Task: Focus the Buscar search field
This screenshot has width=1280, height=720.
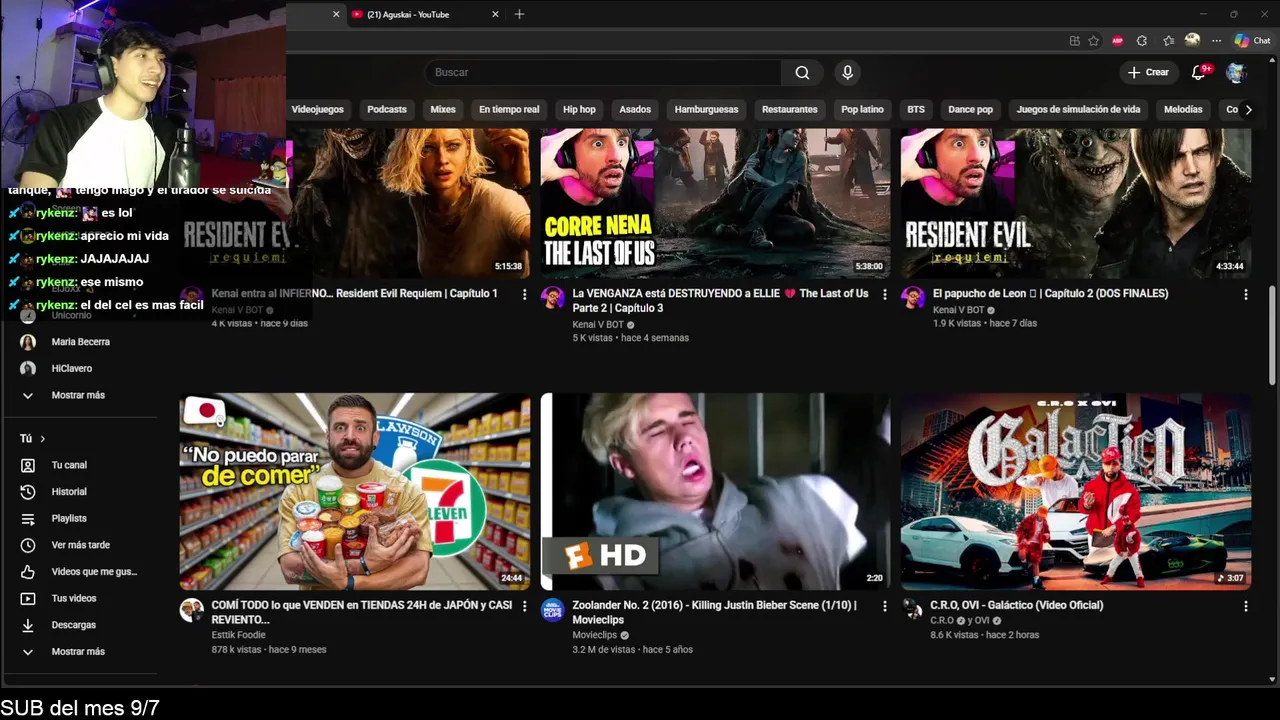Action: tap(603, 72)
